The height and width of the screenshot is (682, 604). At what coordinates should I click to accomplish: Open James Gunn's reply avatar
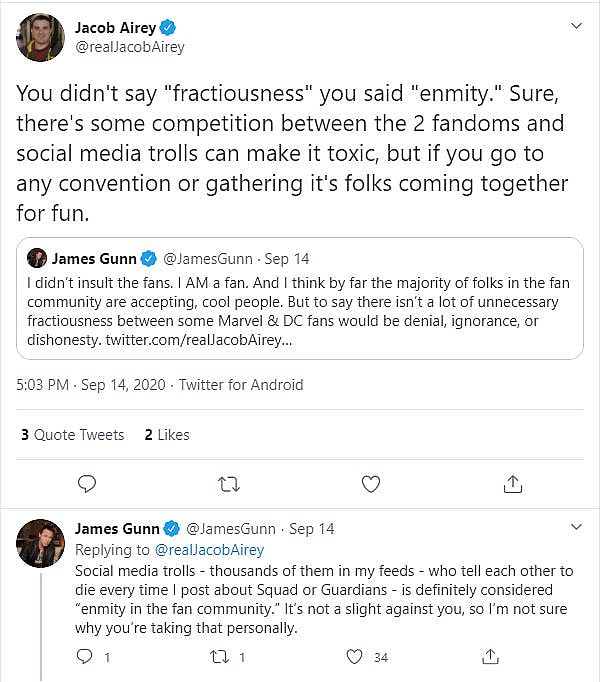pyautogui.click(x=40, y=543)
